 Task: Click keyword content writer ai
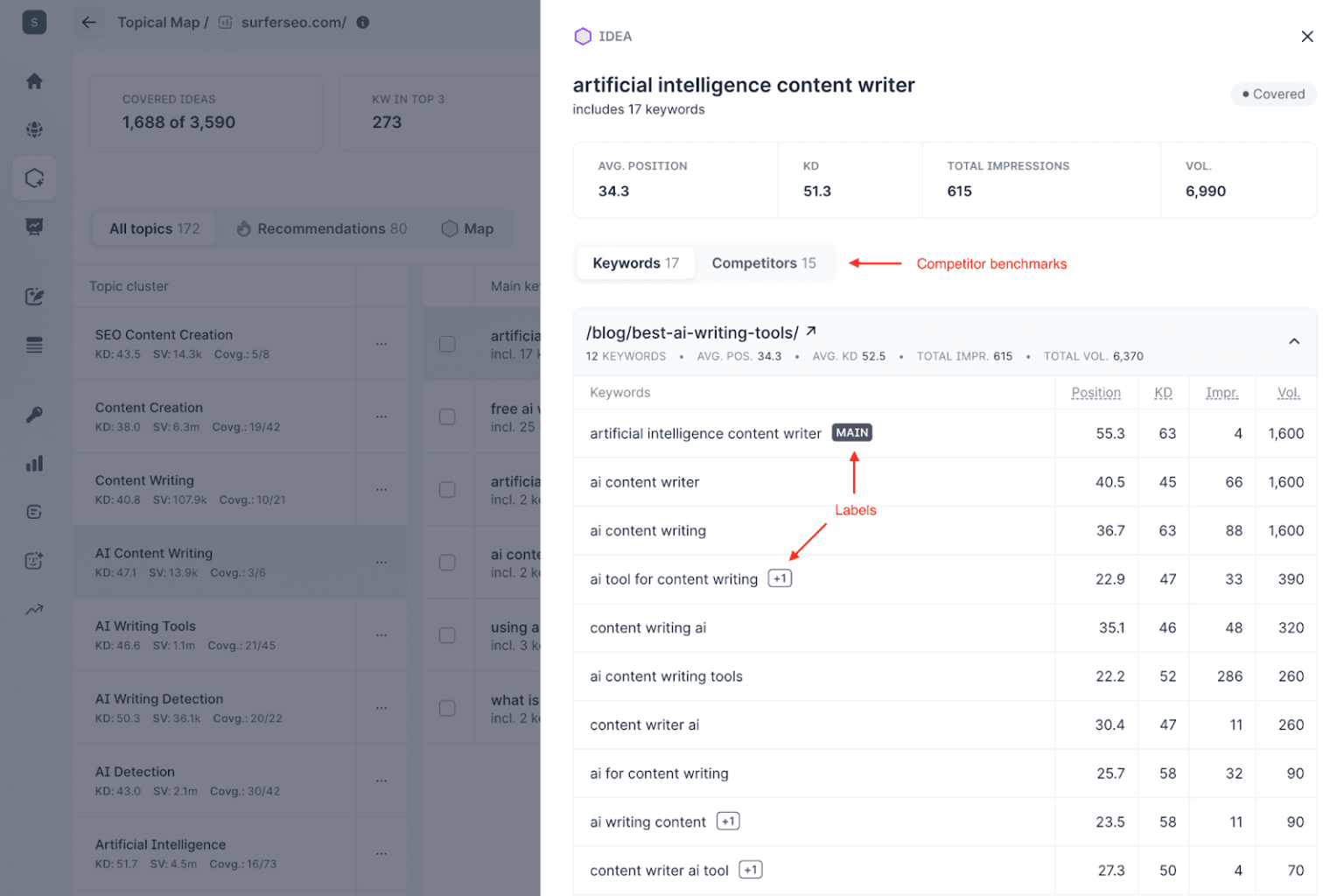(644, 724)
